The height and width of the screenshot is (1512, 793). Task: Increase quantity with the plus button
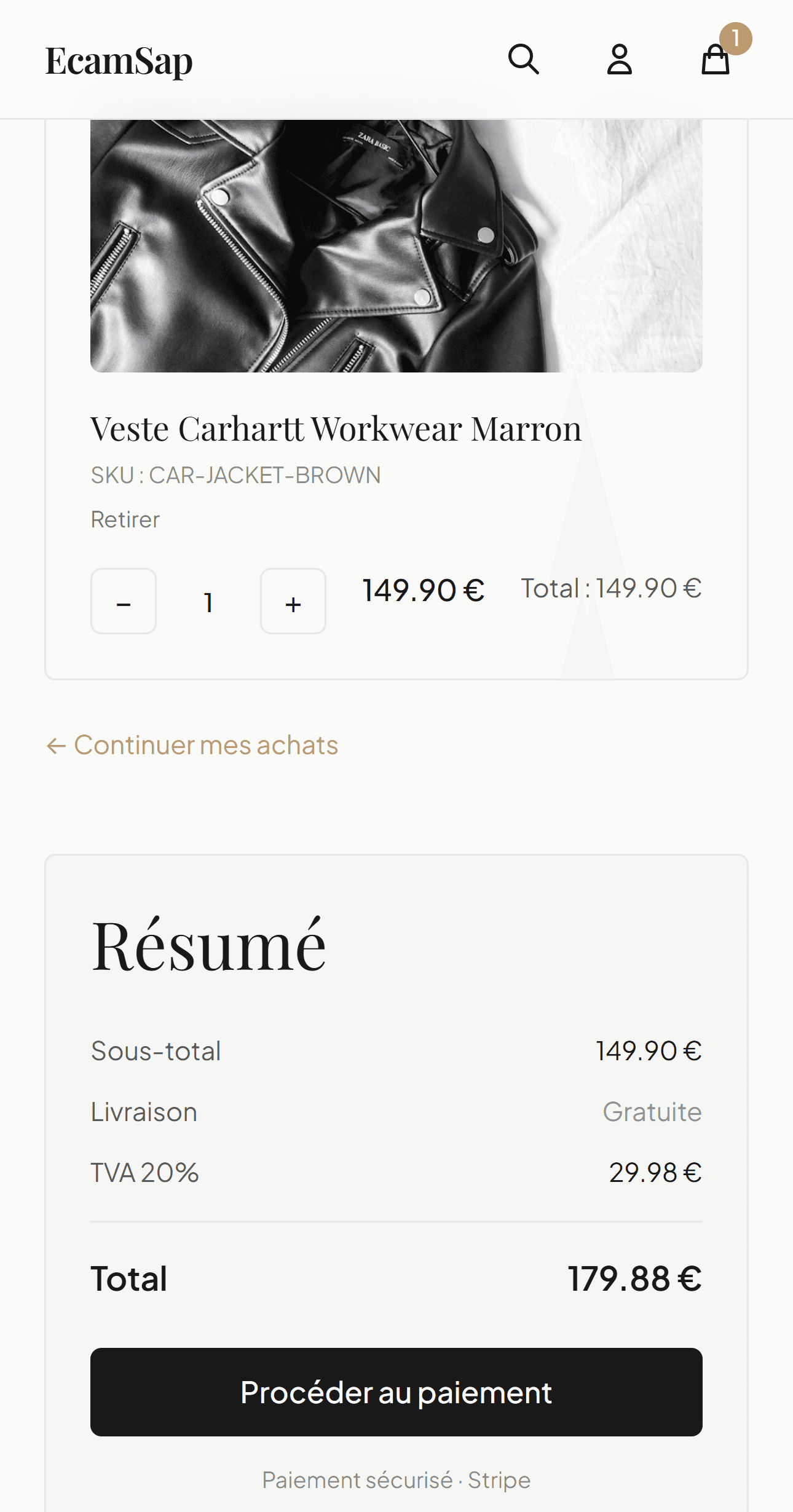click(293, 601)
